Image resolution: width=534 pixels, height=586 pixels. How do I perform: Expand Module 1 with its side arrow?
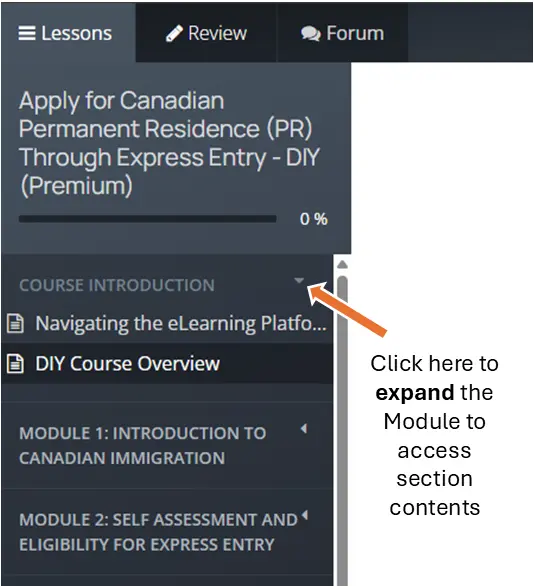304,429
